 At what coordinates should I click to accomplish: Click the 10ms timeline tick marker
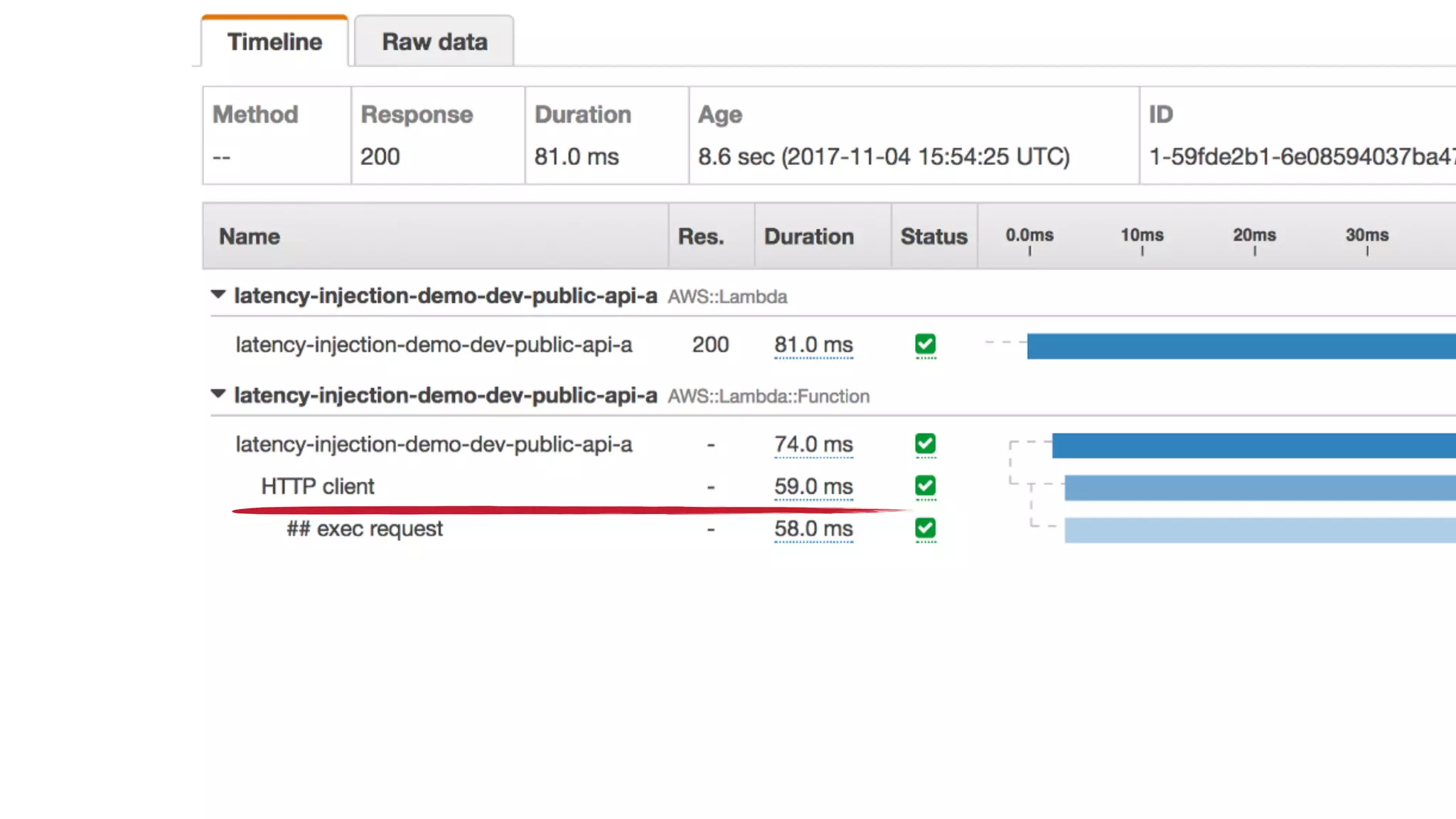tap(1142, 235)
